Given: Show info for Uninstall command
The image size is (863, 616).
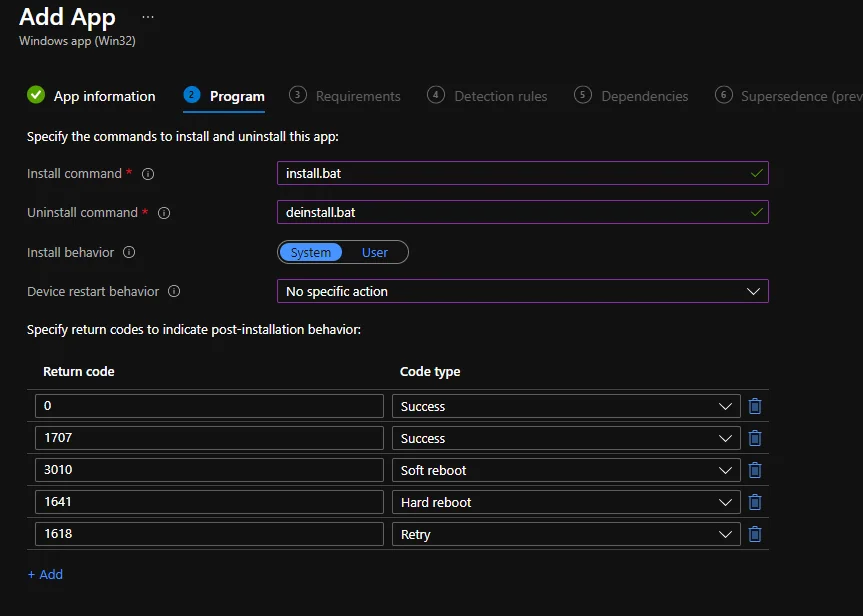Looking at the screenshot, I should tap(164, 213).
